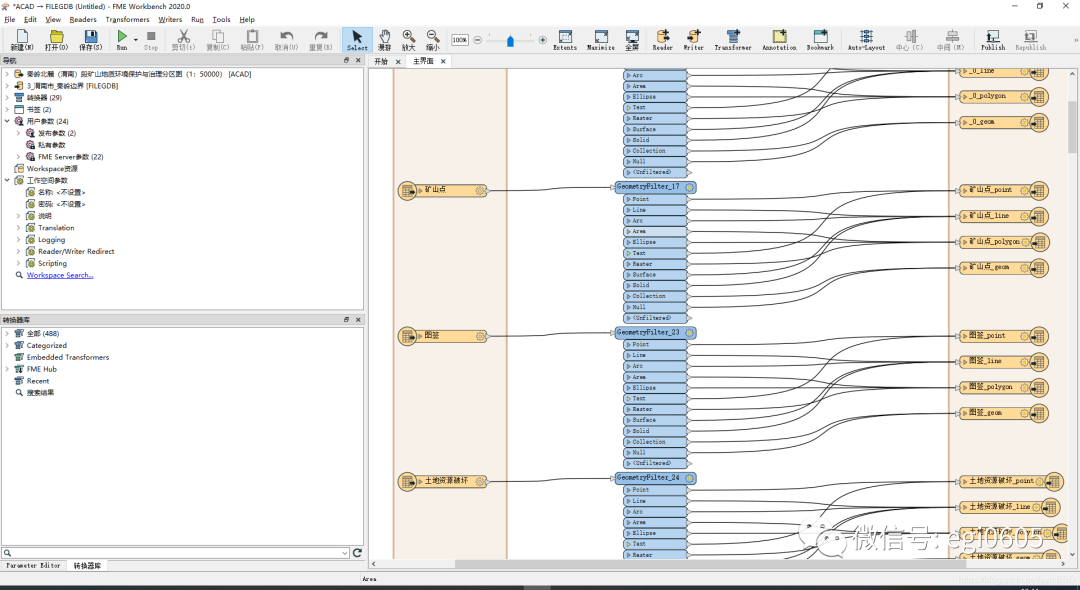Switch to the 开始 tab
Viewport: 1080px width, 590px height.
(x=381, y=61)
